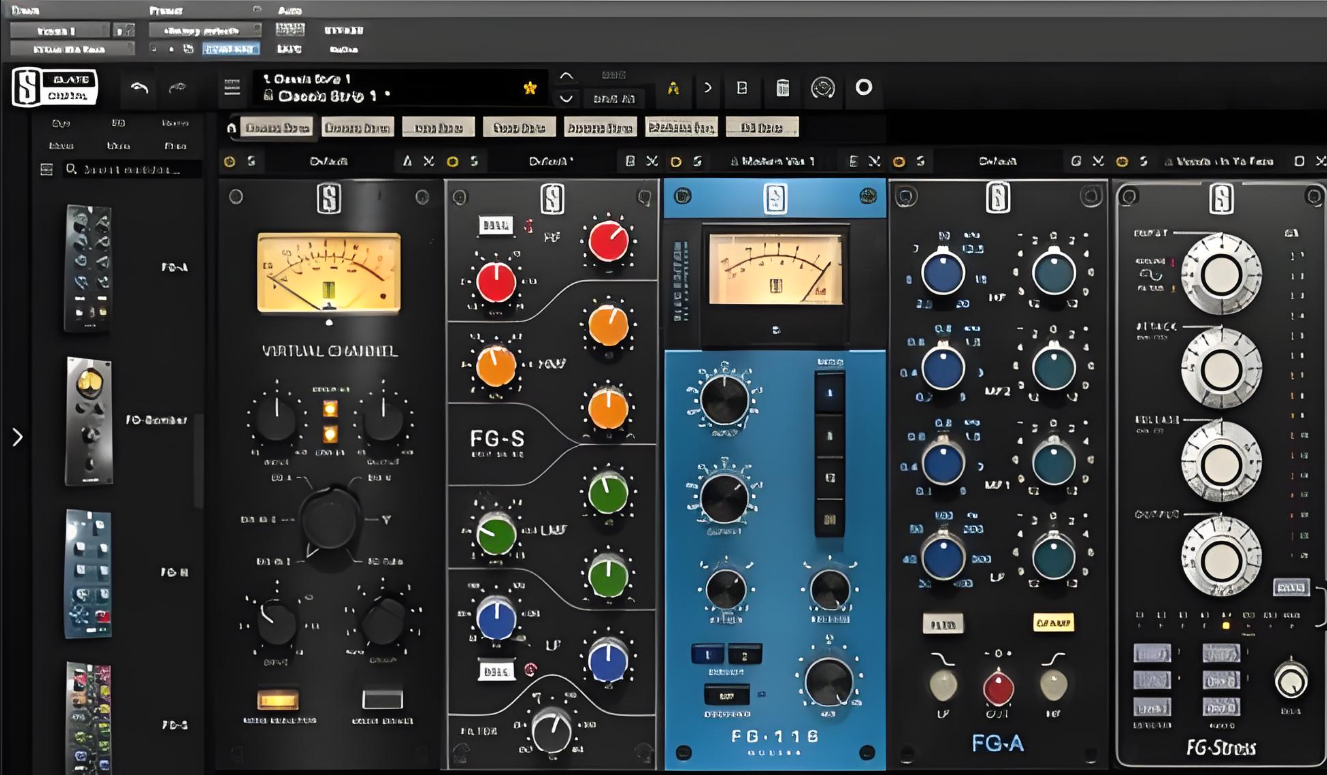
Task: Open the Virtual Channel slot preset dropdown
Action: pos(328,161)
